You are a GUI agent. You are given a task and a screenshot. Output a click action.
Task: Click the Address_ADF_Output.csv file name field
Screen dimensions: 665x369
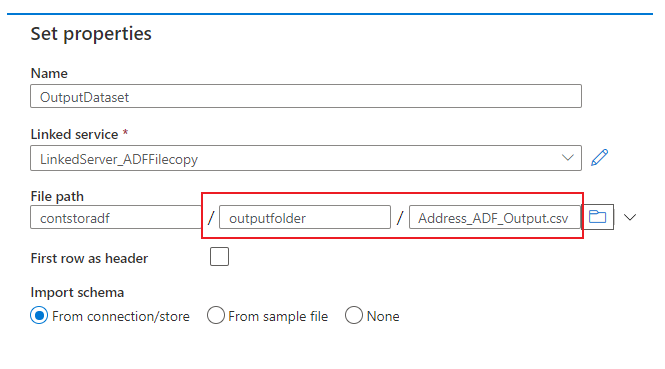click(x=495, y=218)
